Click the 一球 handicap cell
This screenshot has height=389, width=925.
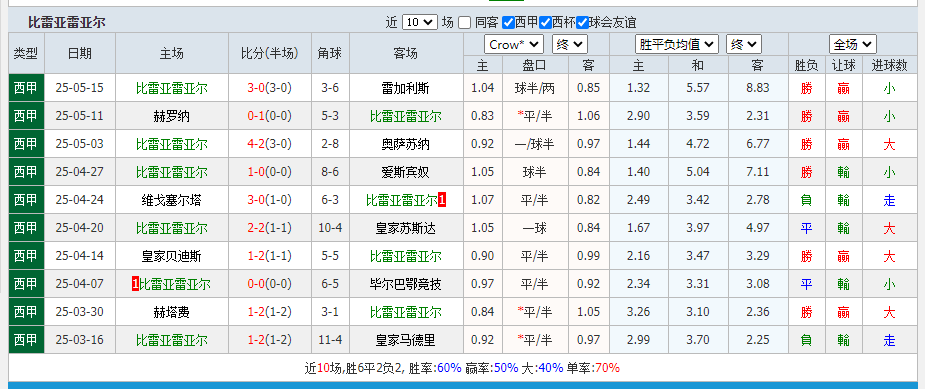point(534,228)
